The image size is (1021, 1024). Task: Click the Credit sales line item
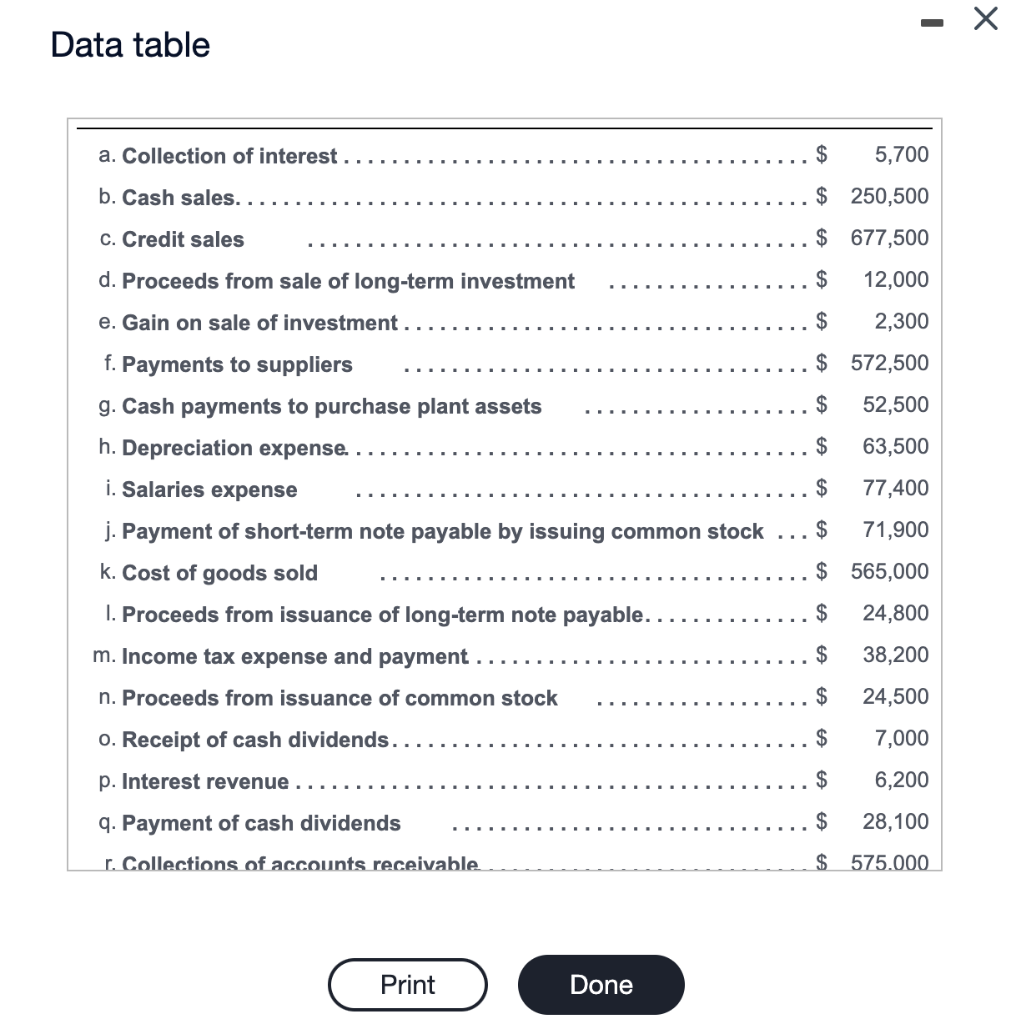[x=182, y=239]
